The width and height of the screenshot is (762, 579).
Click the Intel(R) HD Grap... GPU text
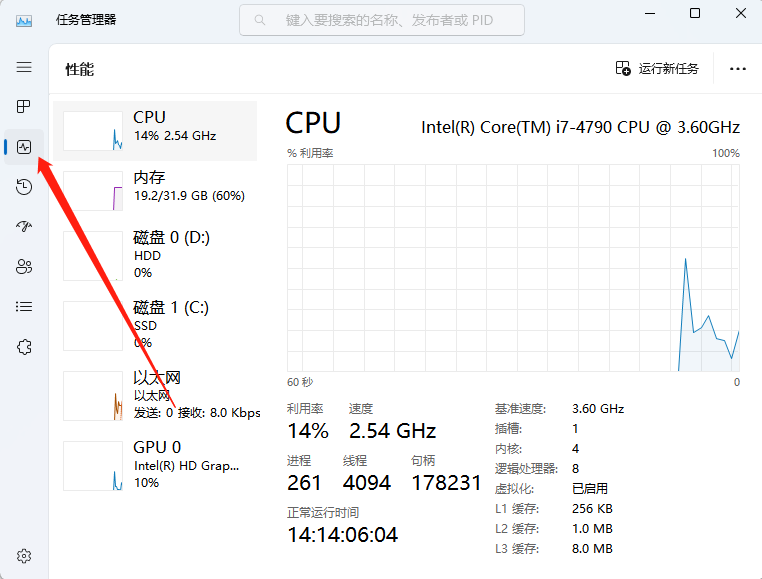tap(186, 466)
